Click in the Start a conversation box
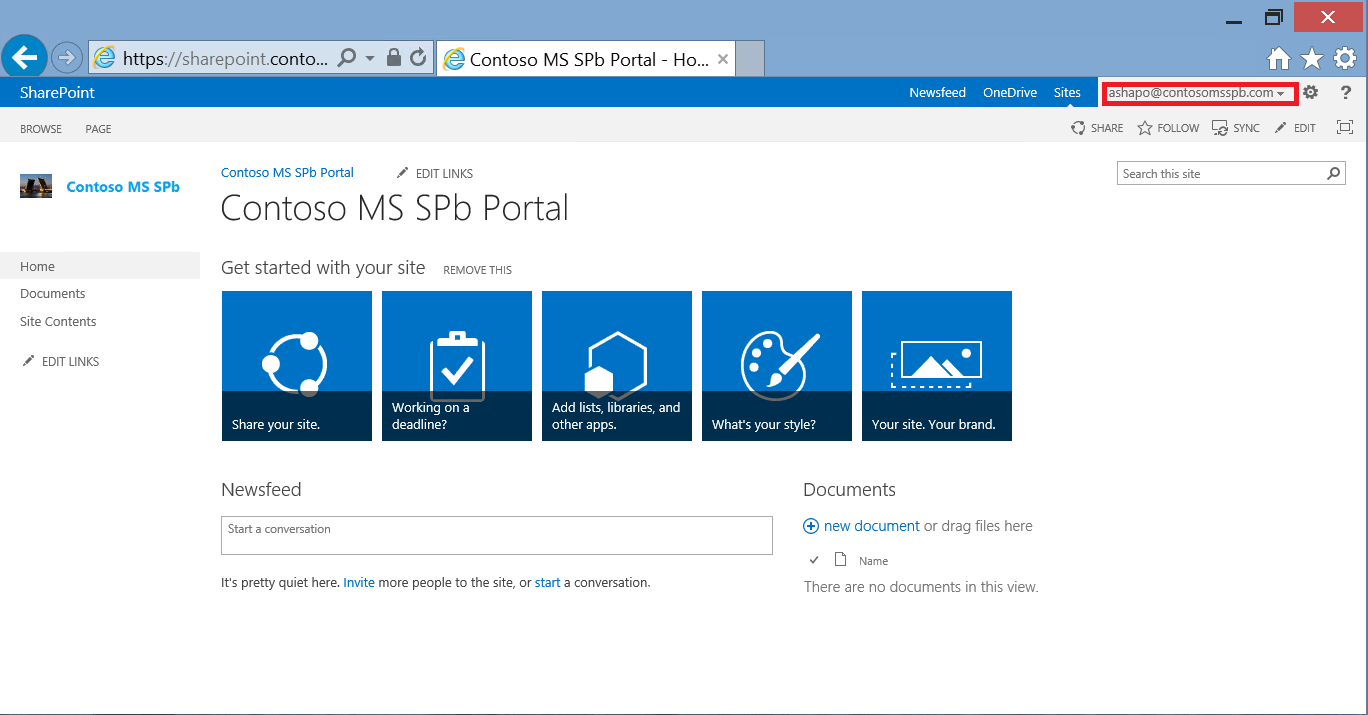 click(497, 535)
